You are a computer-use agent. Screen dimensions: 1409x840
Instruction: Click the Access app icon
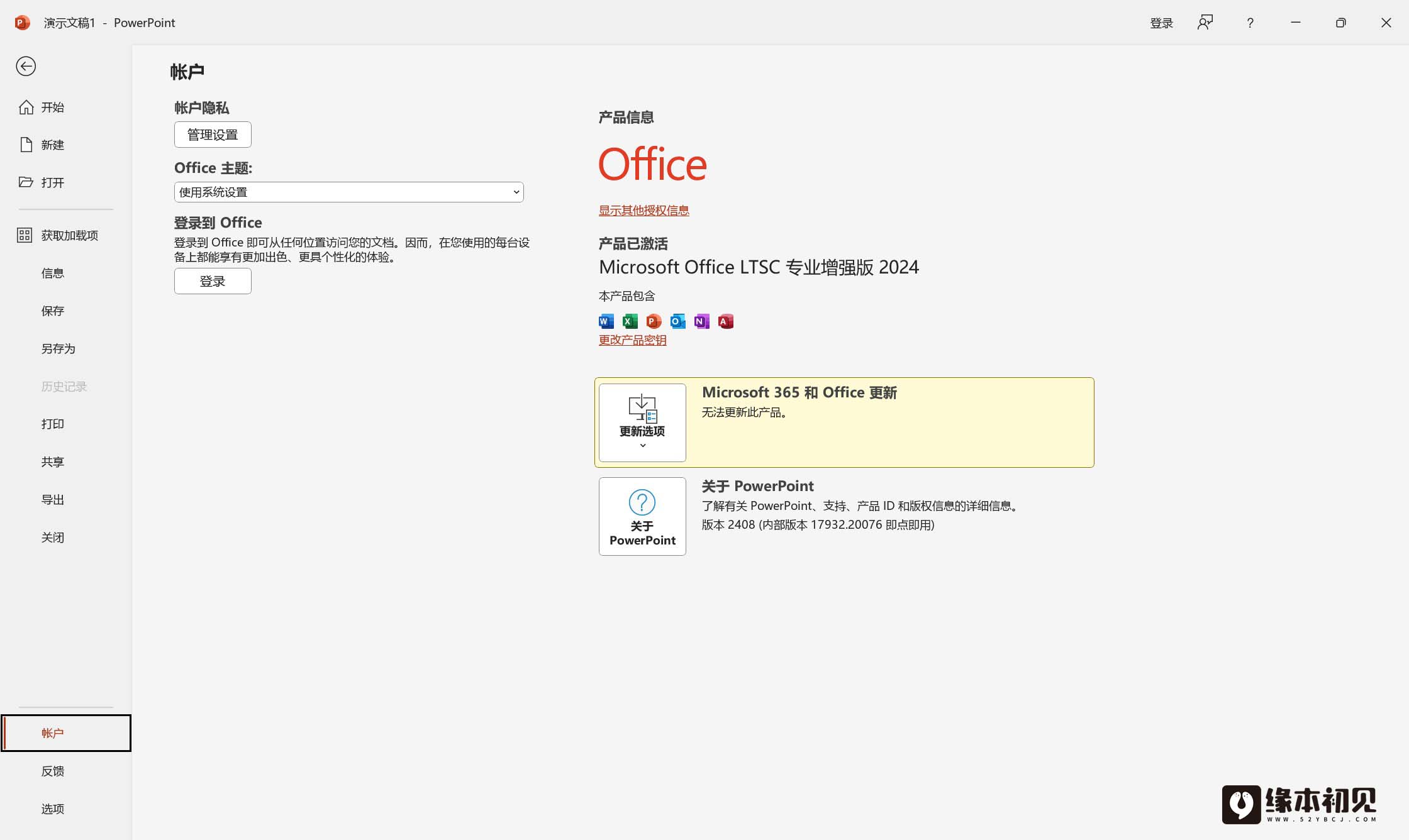(x=725, y=321)
